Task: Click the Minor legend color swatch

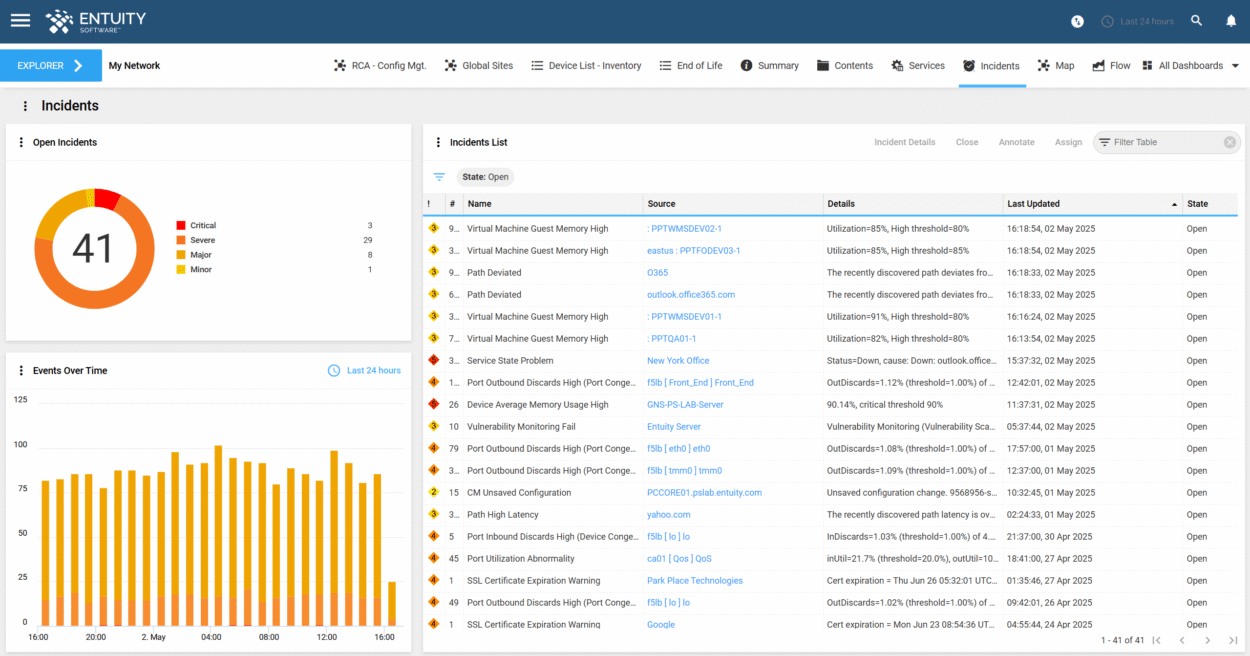Action: 181,270
